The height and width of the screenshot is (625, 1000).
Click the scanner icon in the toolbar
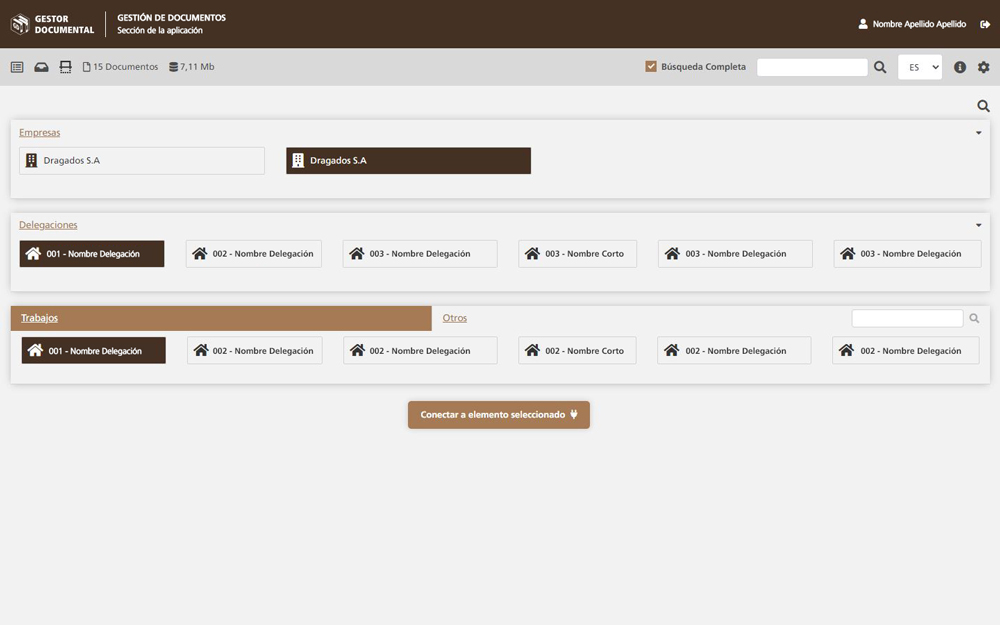[x=65, y=67]
